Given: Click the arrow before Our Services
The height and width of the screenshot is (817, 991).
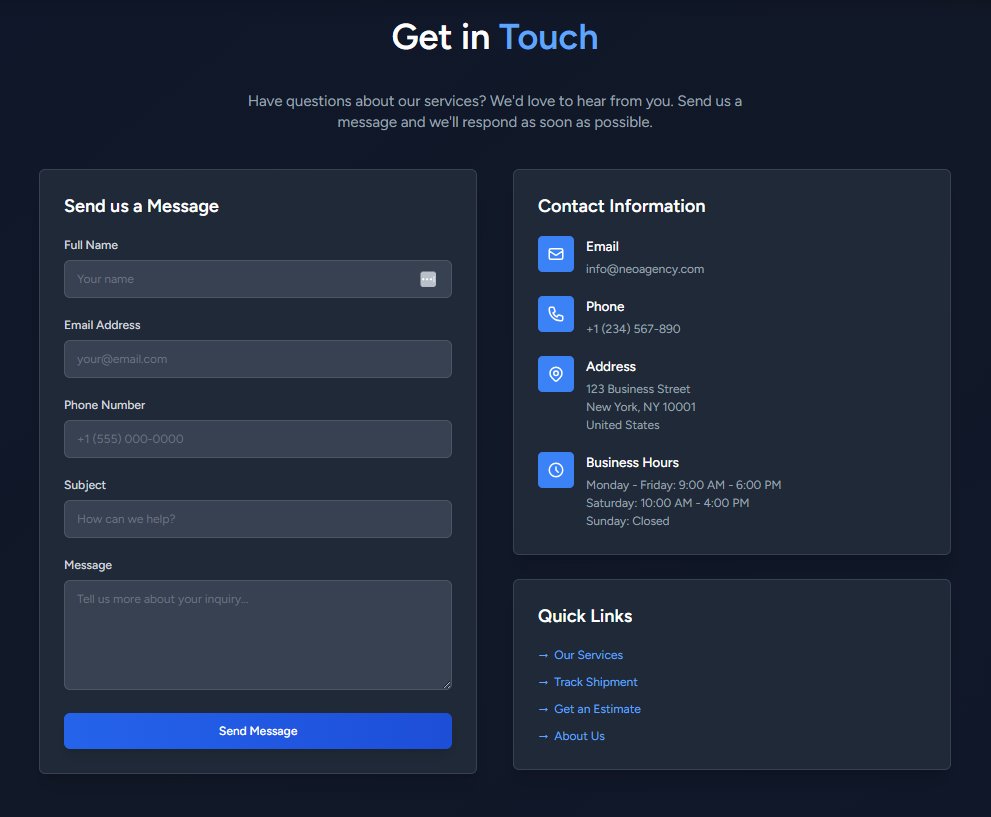Looking at the screenshot, I should [x=543, y=655].
